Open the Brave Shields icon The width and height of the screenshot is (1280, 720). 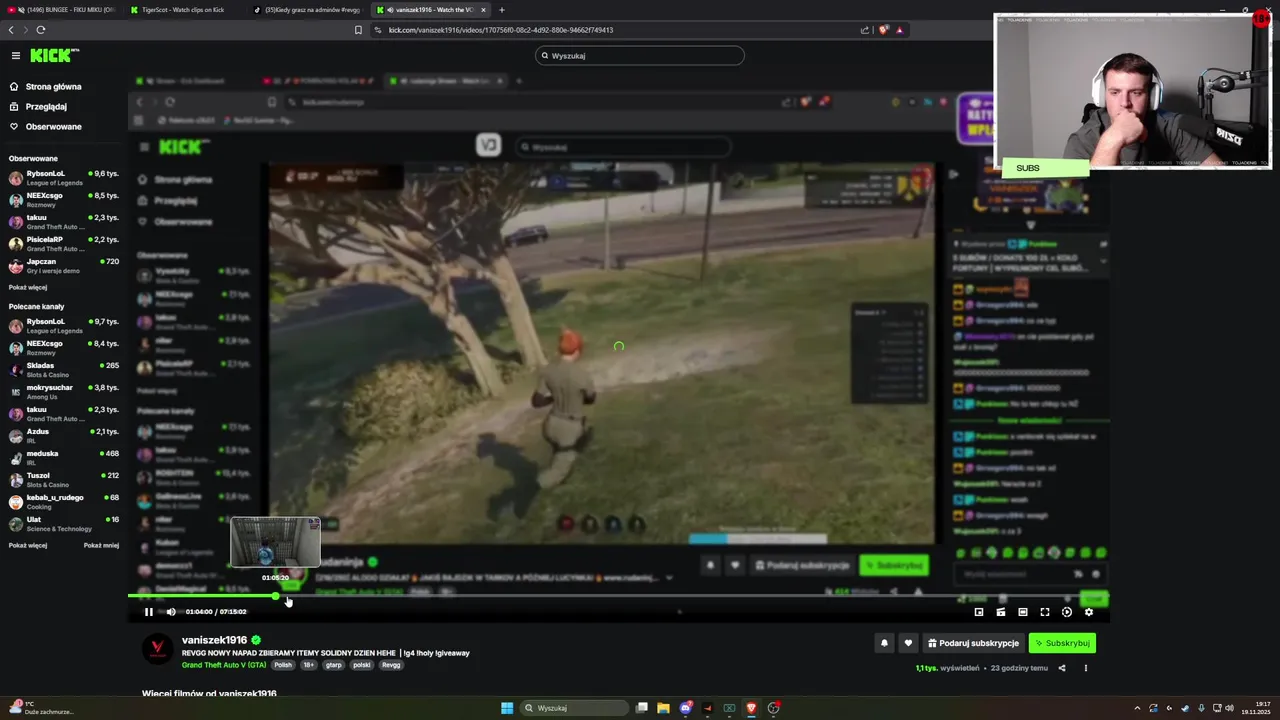[x=883, y=30]
